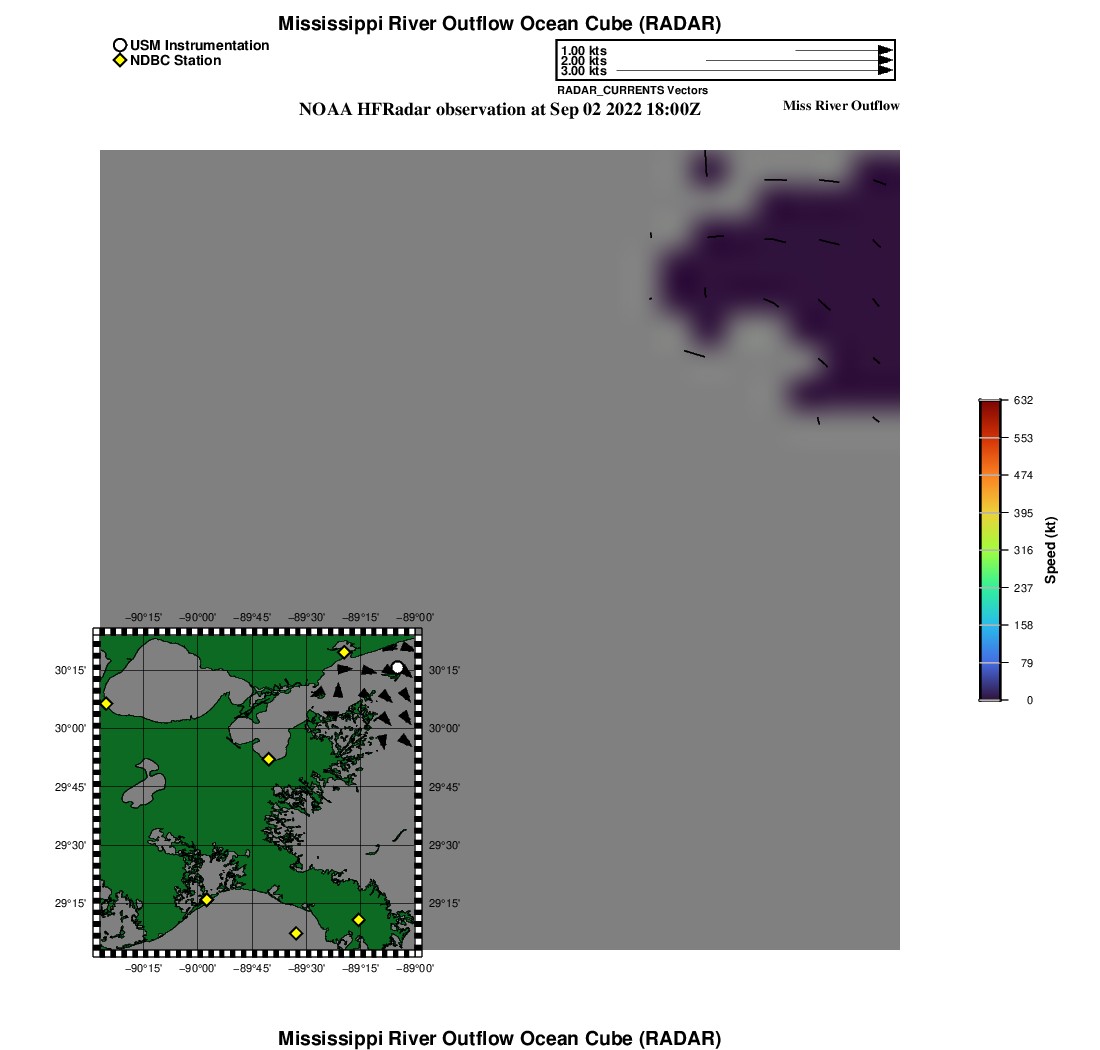Screen dimensions: 1100x1050
Task: Select the northernmost NDBC station diamond
Action: (344, 652)
